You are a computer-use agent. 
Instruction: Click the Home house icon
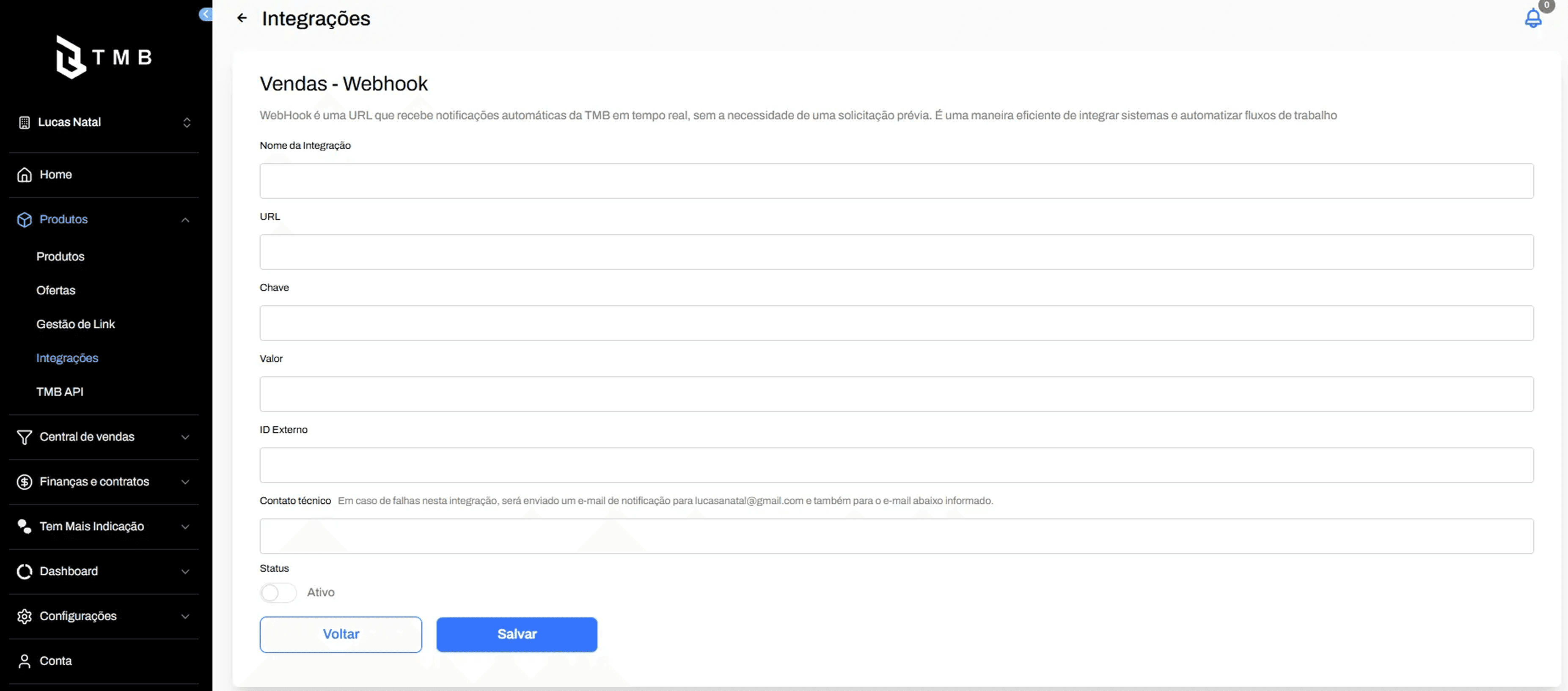click(x=25, y=175)
